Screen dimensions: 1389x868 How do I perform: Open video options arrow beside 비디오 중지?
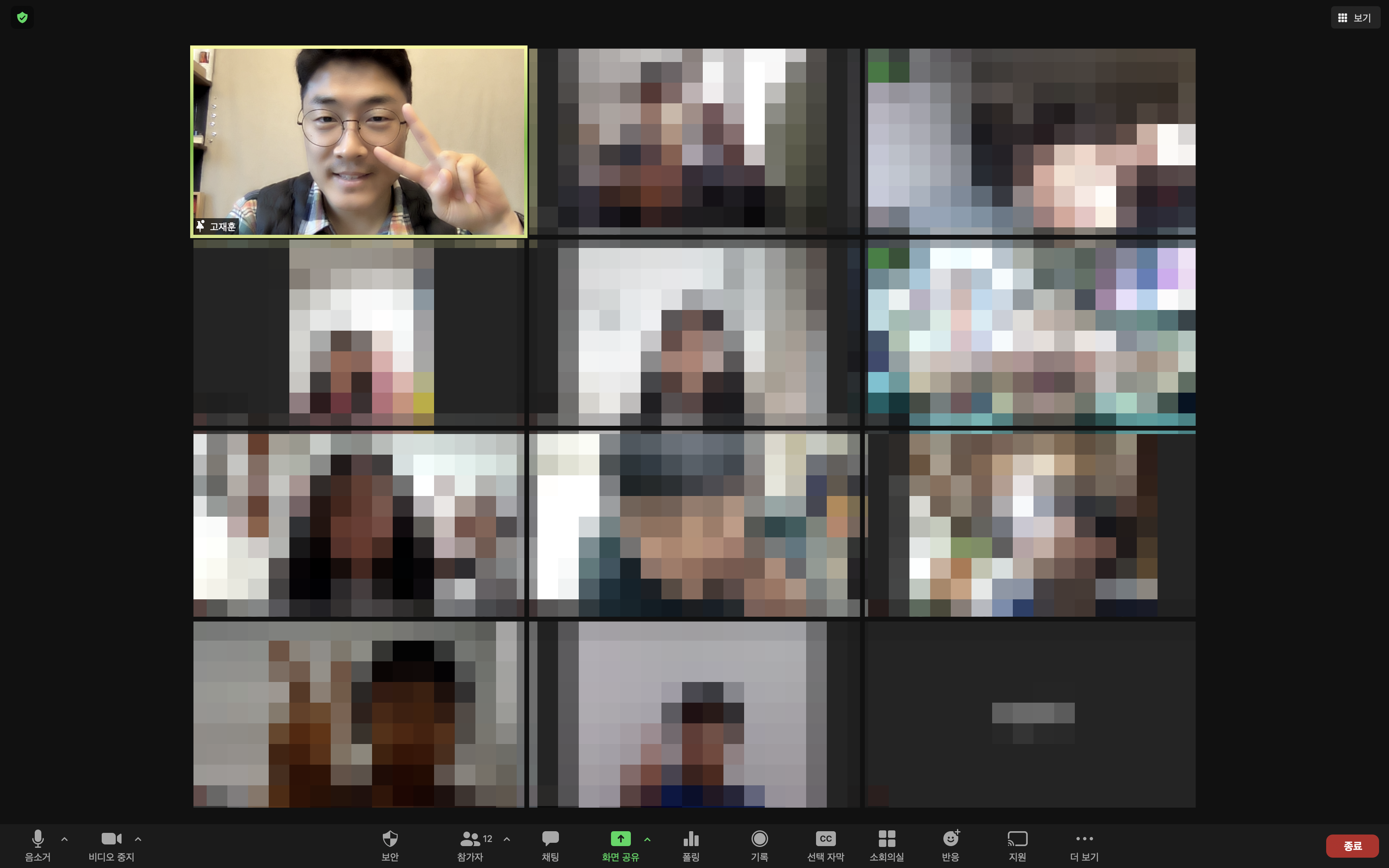coord(138,839)
